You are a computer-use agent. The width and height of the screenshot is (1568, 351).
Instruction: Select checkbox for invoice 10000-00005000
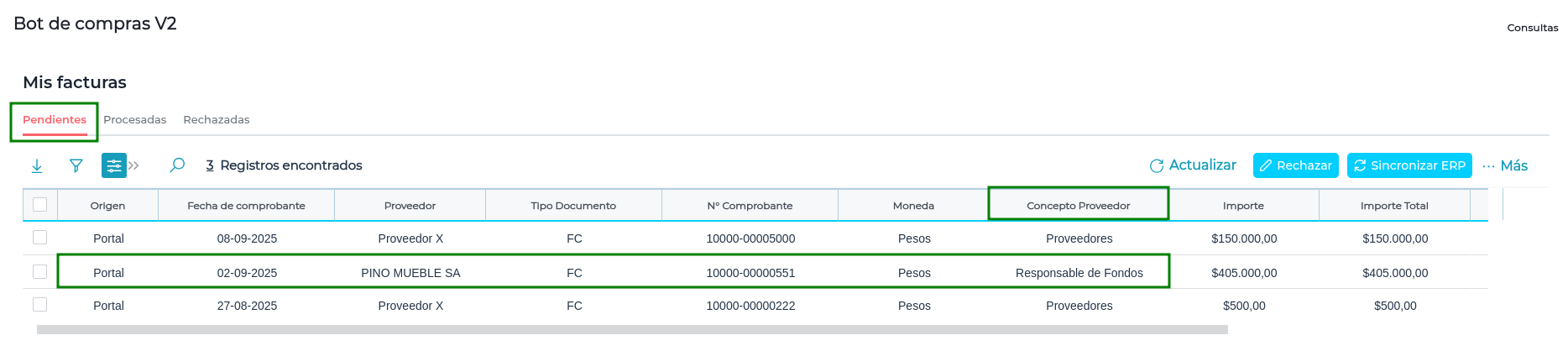coord(39,238)
